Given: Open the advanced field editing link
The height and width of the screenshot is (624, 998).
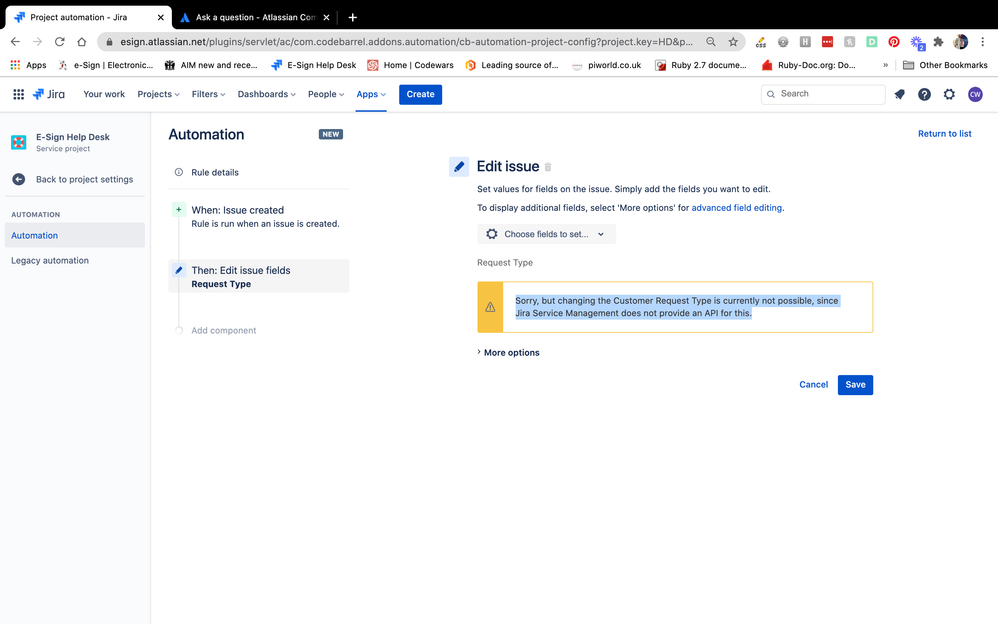Looking at the screenshot, I should 736,208.
